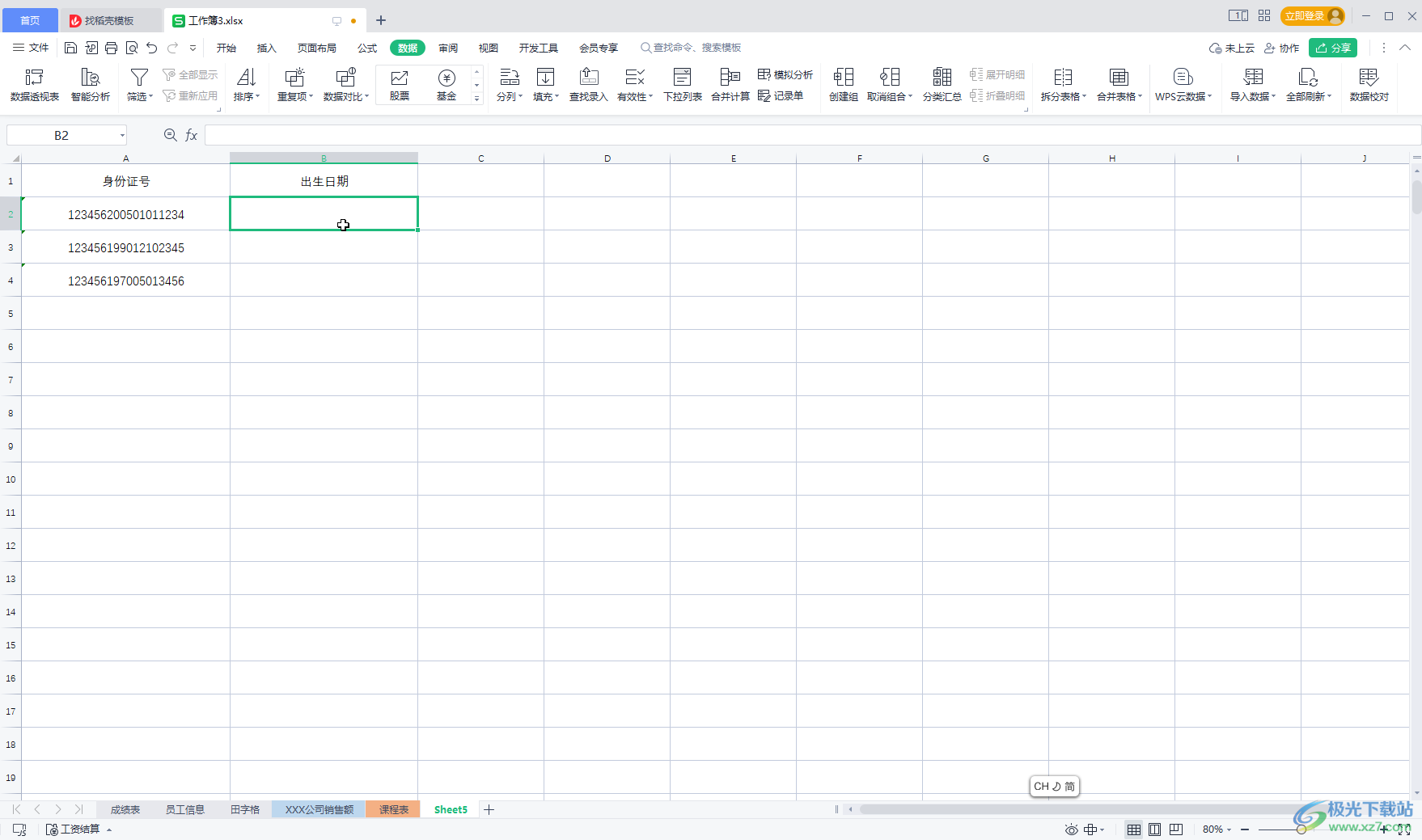1422x840 pixels.
Task: Open the 筛选 filter tool
Action: click(x=139, y=85)
